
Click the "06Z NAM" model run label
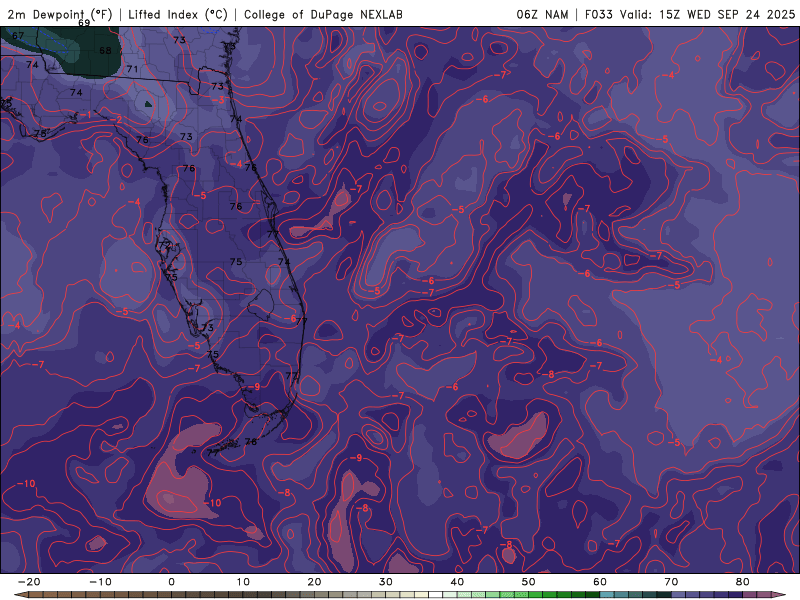(x=542, y=14)
